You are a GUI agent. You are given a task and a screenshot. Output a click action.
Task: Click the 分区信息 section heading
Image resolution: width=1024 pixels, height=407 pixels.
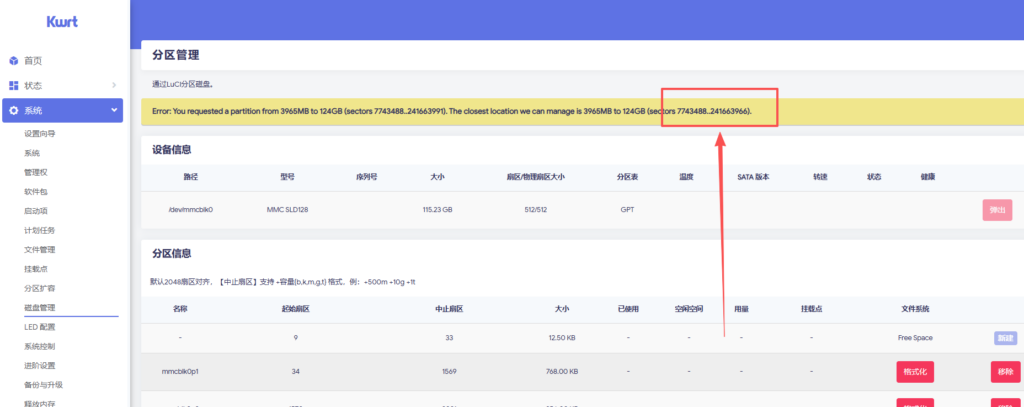click(172, 253)
